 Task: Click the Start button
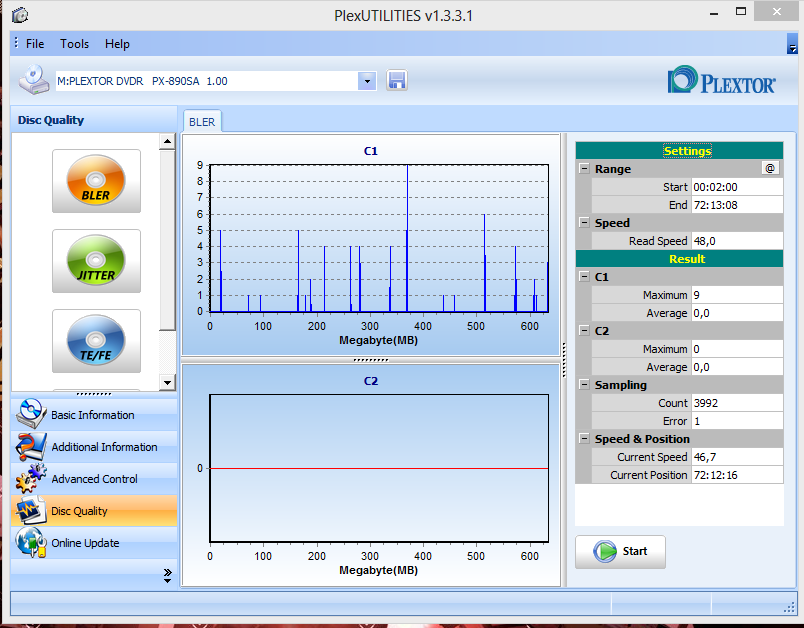620,552
